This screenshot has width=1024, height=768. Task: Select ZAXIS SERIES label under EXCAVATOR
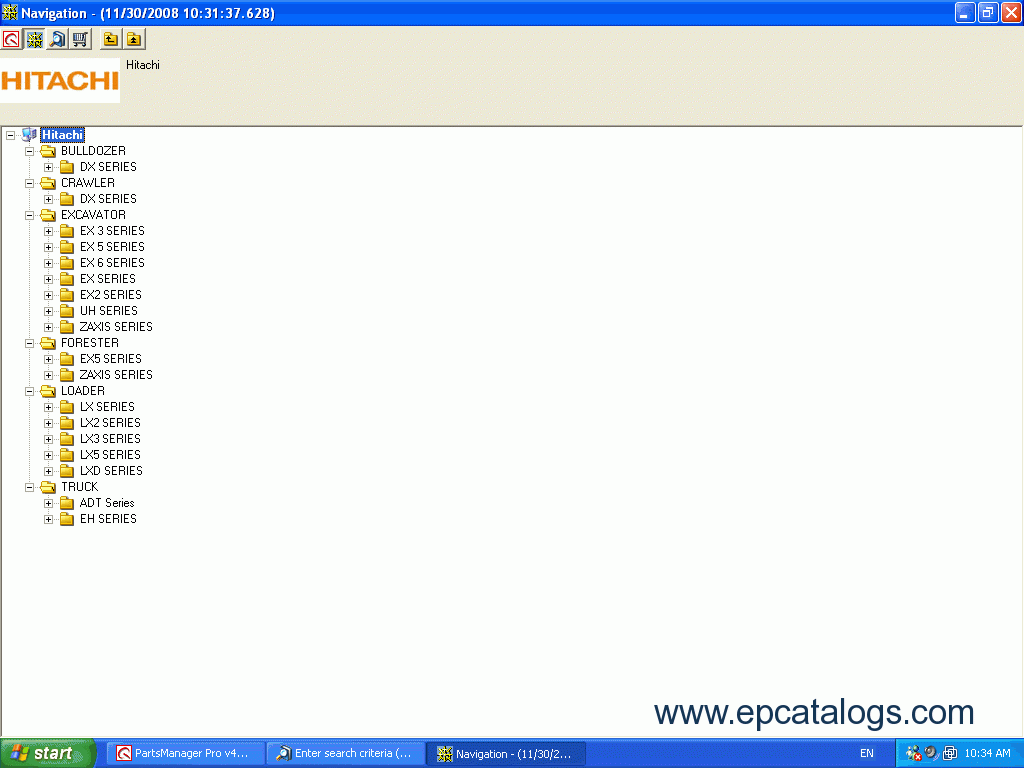click(x=116, y=327)
